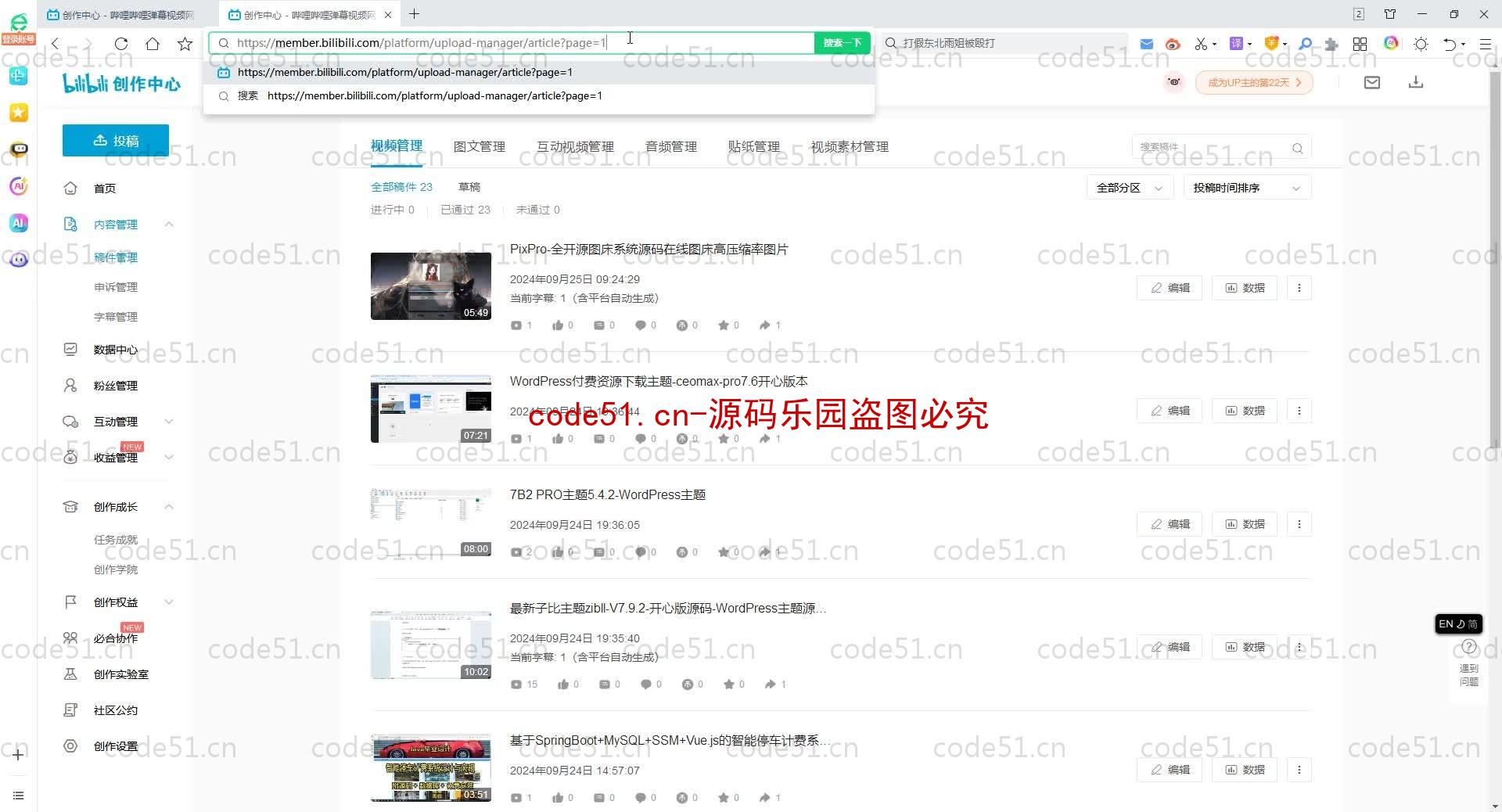
Task: Click the blue 投稿 upload button
Action: click(x=116, y=140)
